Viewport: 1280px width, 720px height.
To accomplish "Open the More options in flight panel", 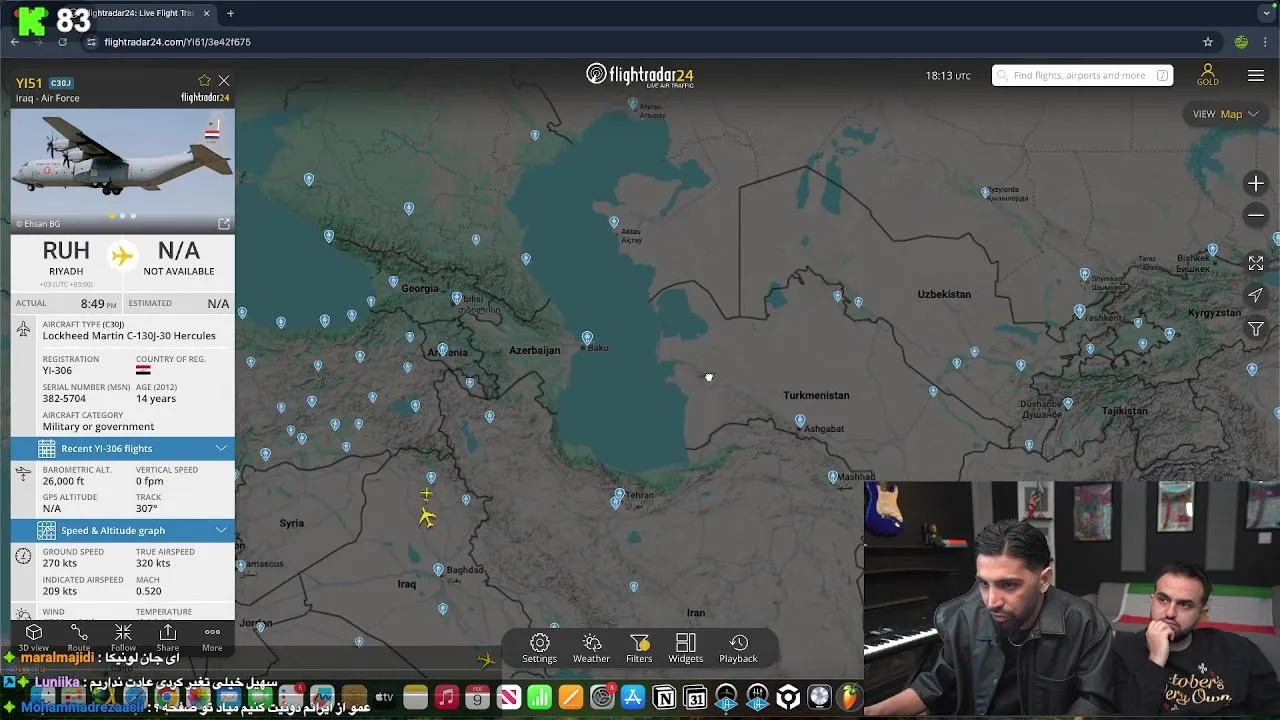I will (212, 637).
